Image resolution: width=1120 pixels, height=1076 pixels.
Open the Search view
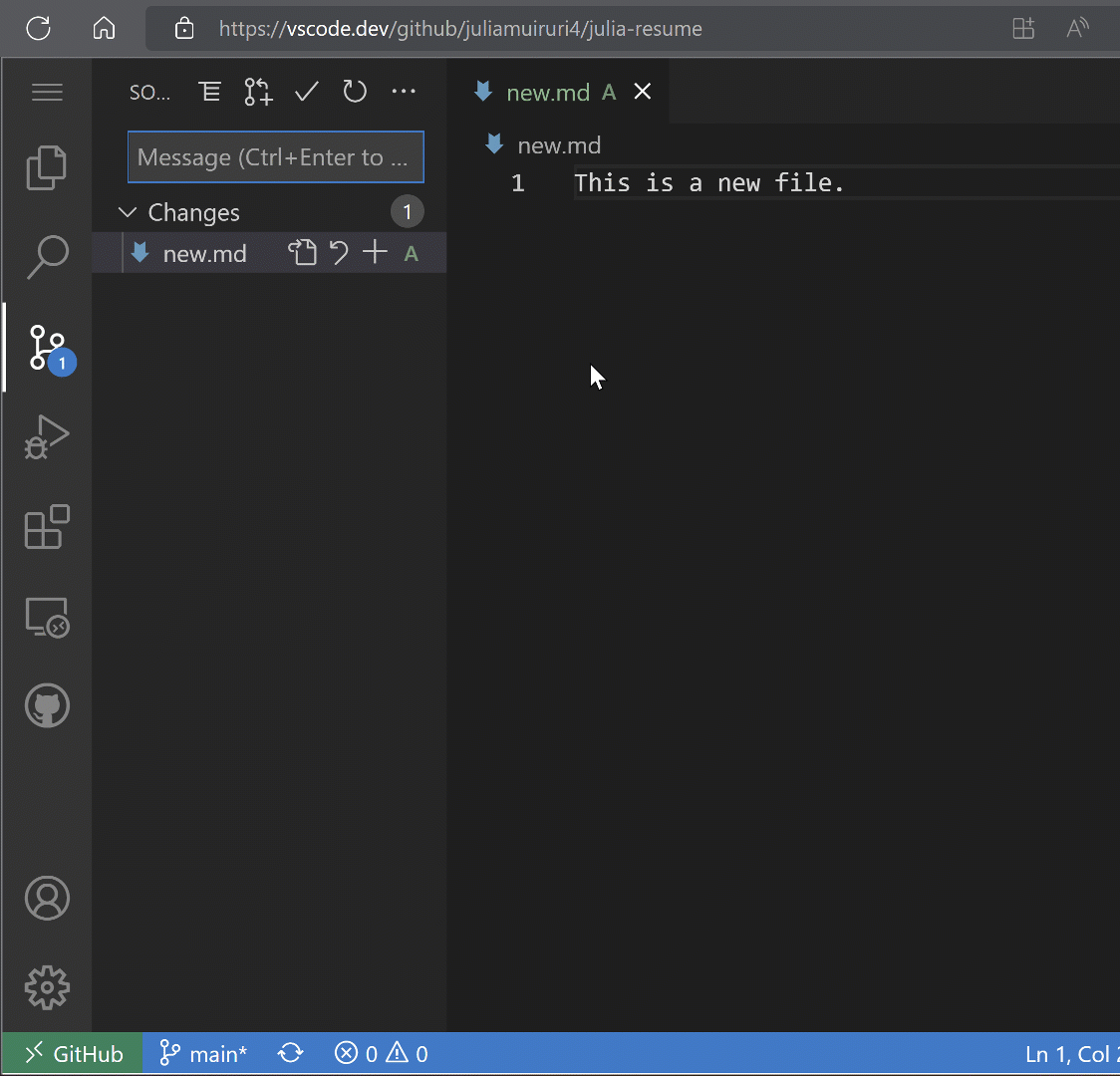point(46,257)
